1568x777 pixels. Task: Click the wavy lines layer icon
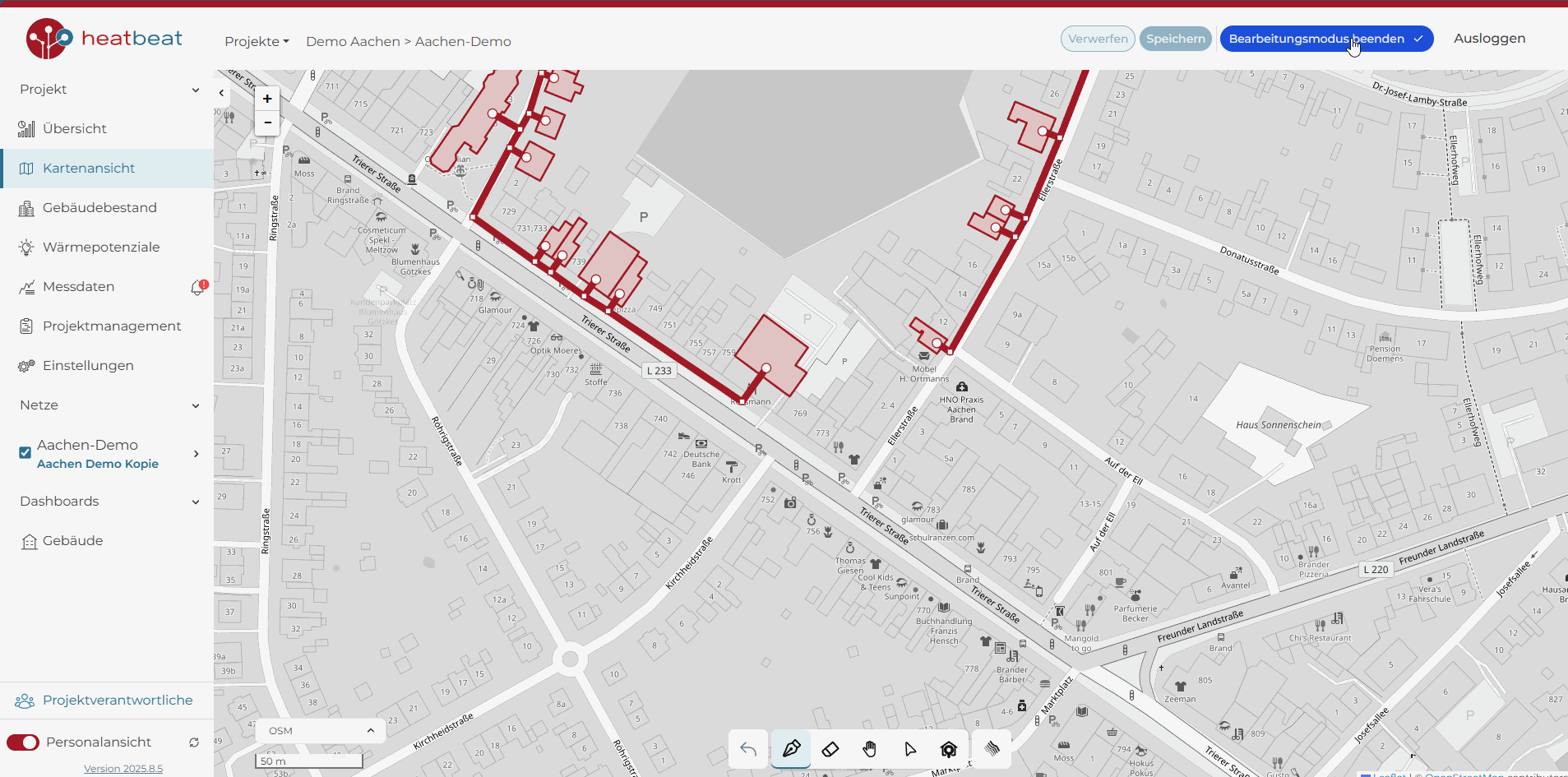pyautogui.click(x=992, y=749)
